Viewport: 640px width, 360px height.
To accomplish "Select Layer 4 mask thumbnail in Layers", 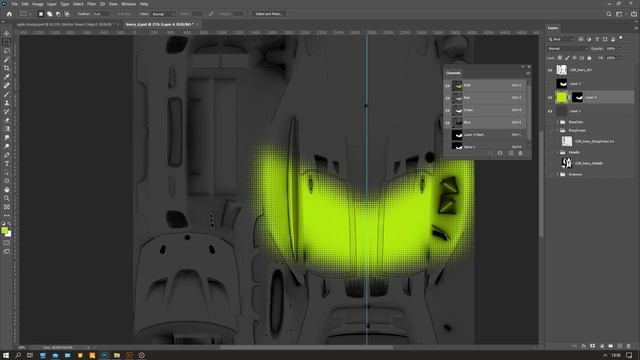I will 577,97.
